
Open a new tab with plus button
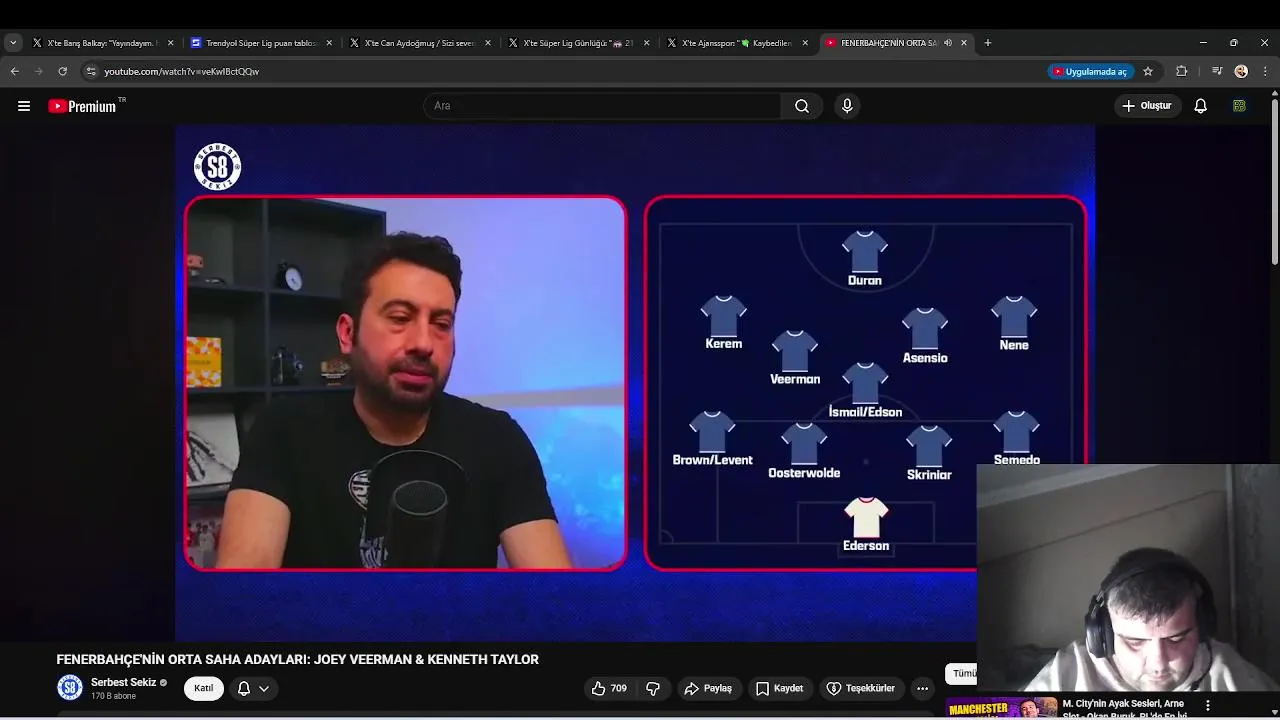pos(988,43)
